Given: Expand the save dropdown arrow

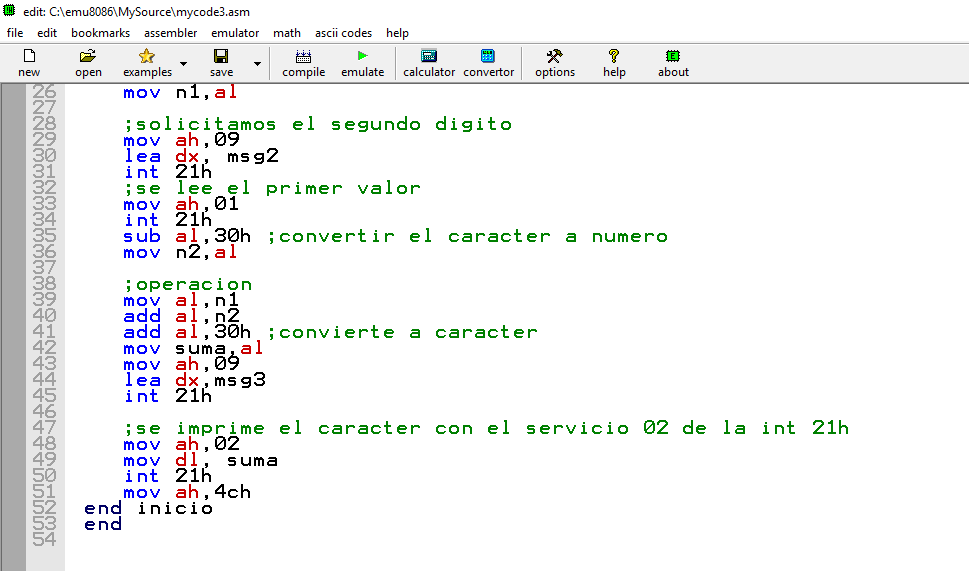Looking at the screenshot, I should pos(258,64).
